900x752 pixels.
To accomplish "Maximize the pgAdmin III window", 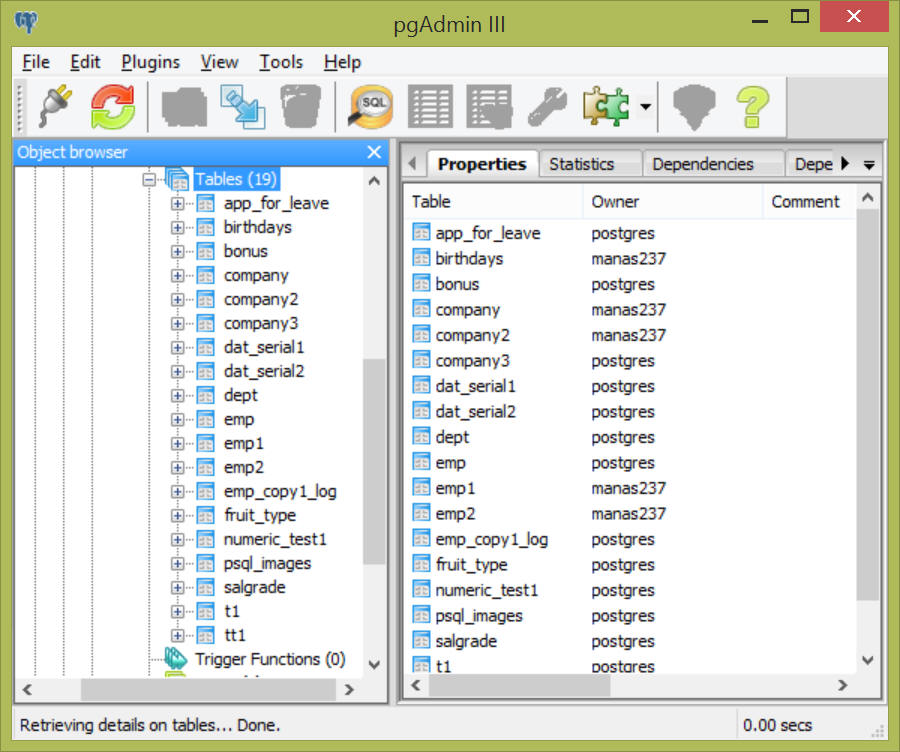I will point(799,16).
